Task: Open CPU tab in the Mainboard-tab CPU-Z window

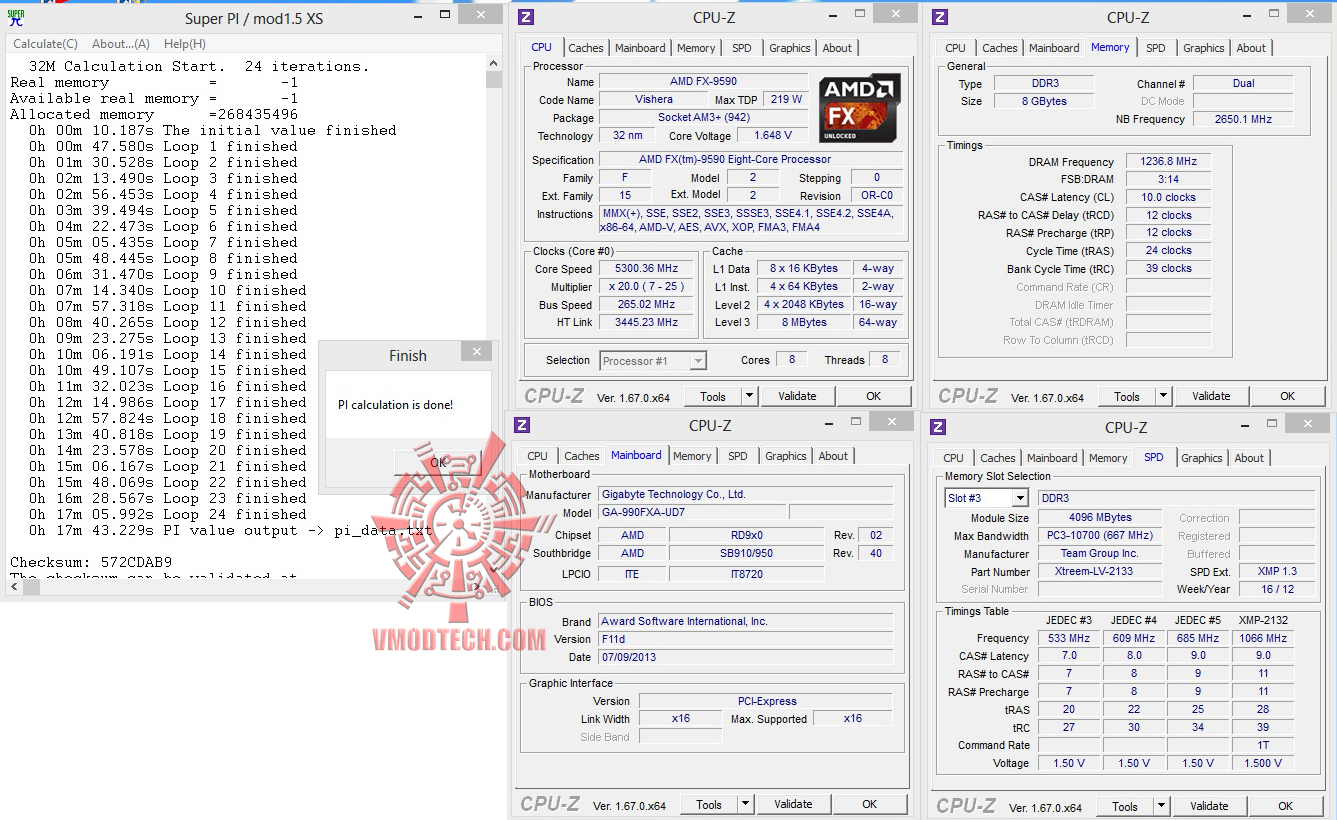Action: pyautogui.click(x=538, y=456)
